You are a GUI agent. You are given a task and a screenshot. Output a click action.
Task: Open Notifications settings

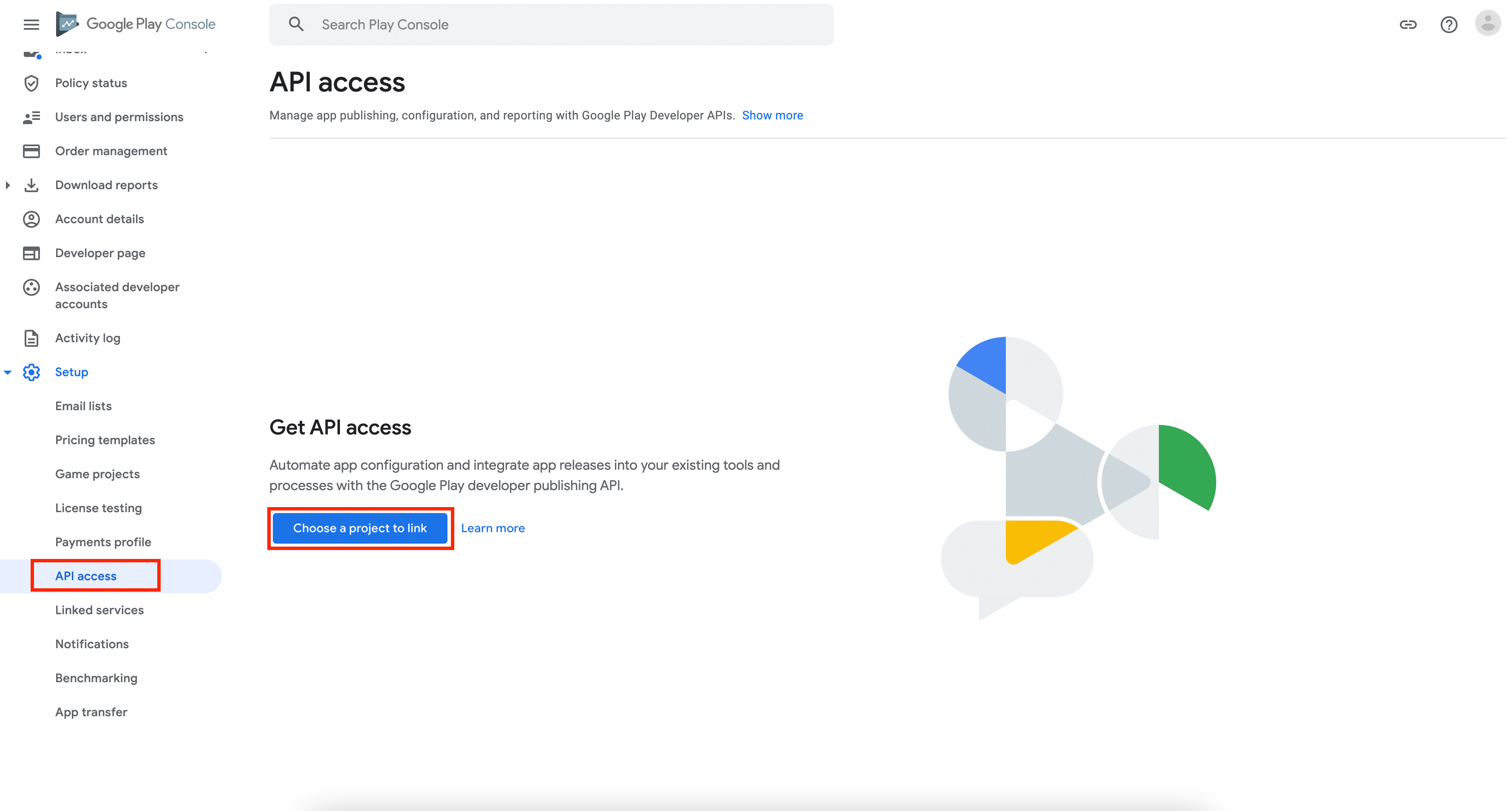tap(92, 644)
